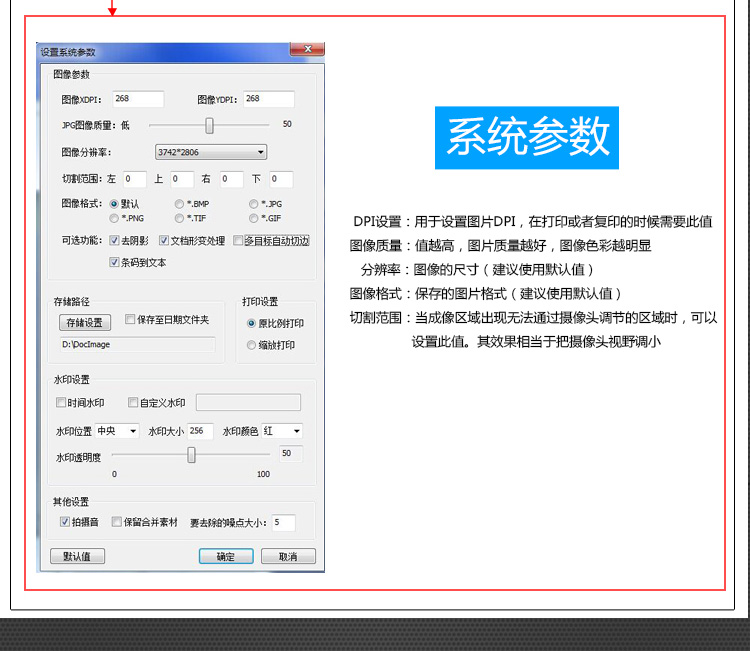
Task: Enable 保存至日期文件夹 checkbox
Action: coord(130,320)
